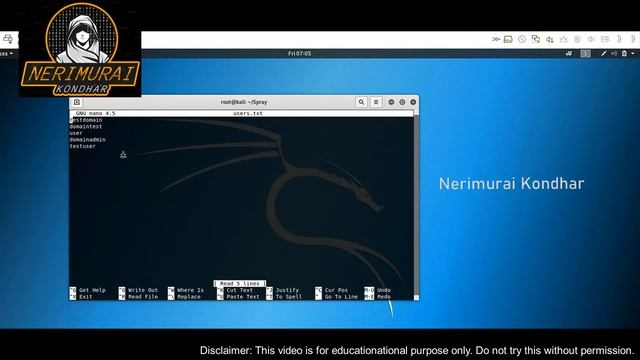640x360 pixels.
Task: Click the 'user' line in nano
Action: tap(76, 133)
